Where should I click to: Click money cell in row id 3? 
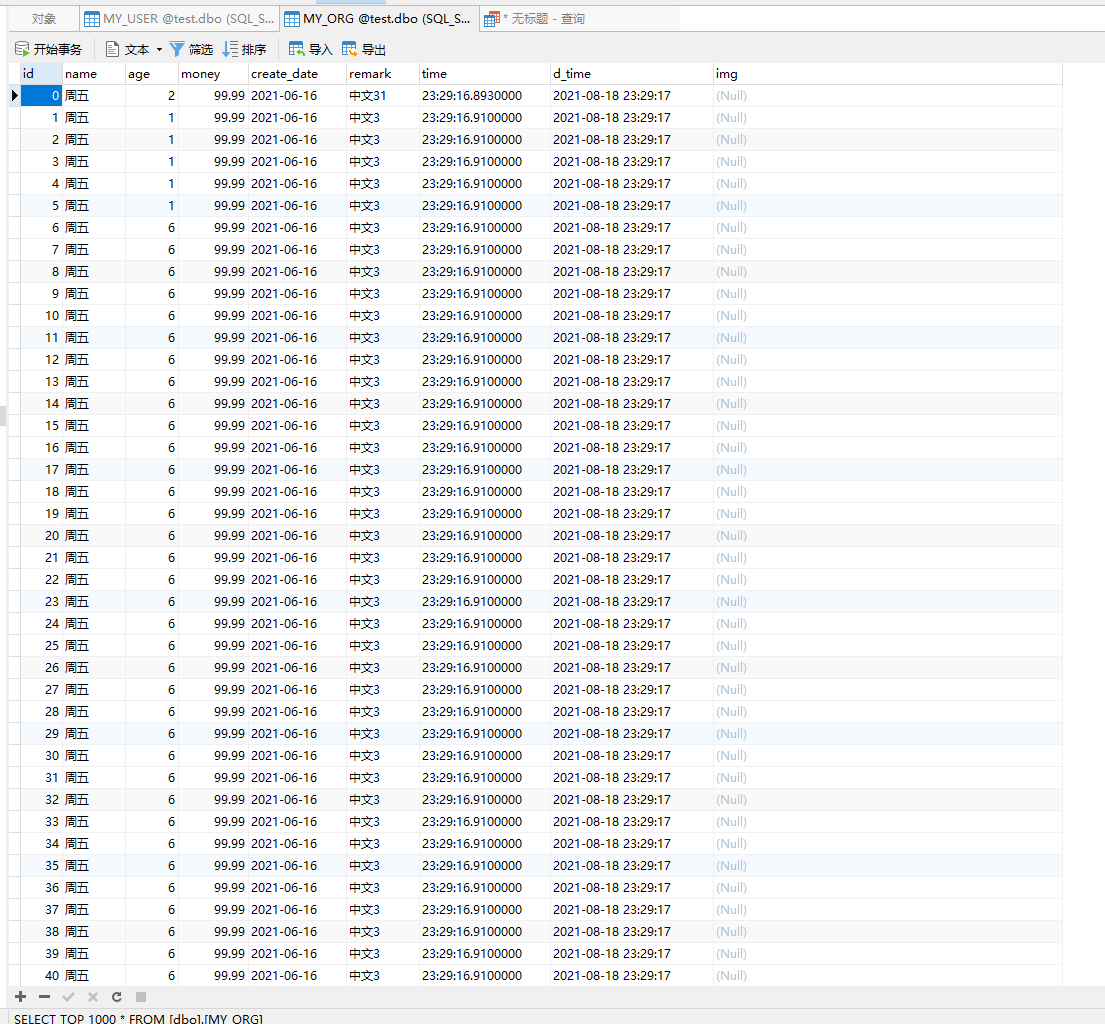point(213,161)
